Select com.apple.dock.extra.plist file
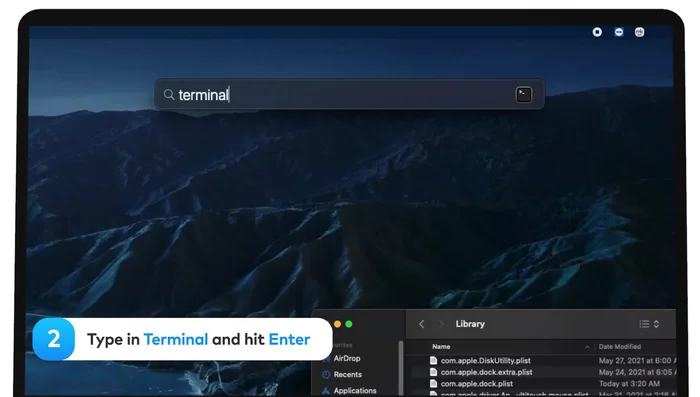Screen dimensions: 700x397 [487, 372]
